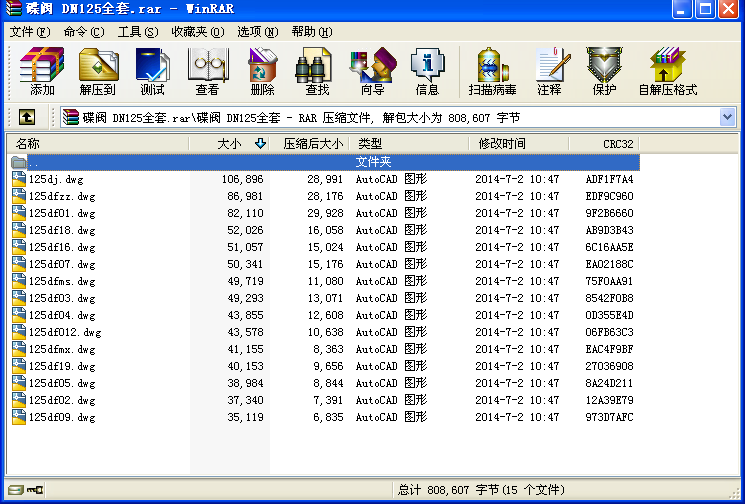The width and height of the screenshot is (745, 504).
Task: Click the 自解压格式 (SFX) toolbar icon
Action: point(667,71)
